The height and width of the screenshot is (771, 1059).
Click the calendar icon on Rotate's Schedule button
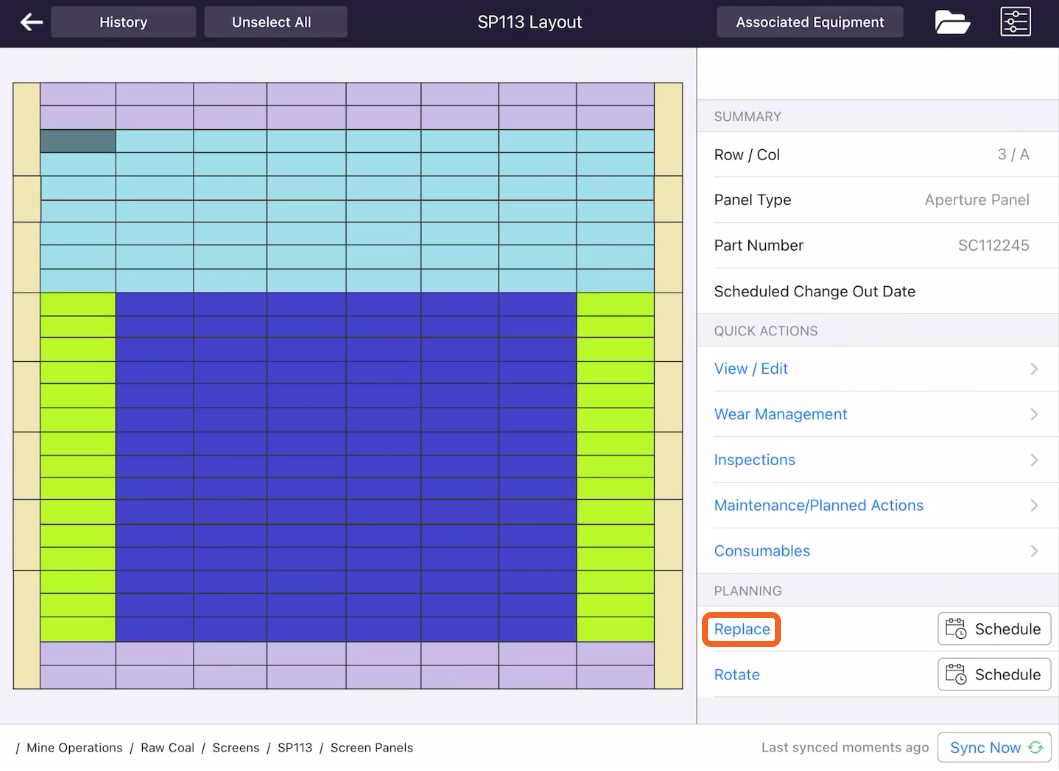click(x=955, y=674)
